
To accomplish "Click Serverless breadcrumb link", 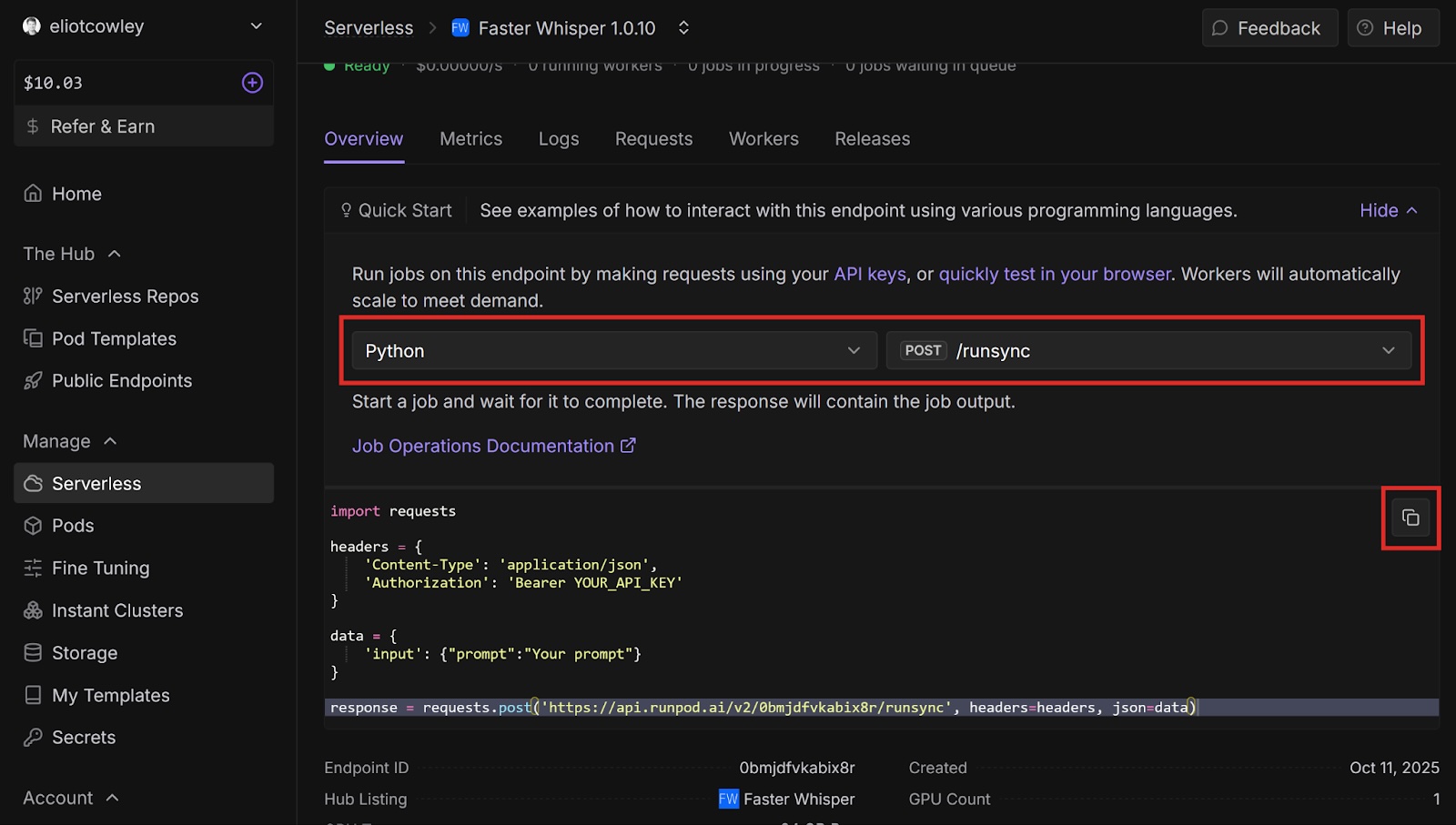I will pos(369,28).
